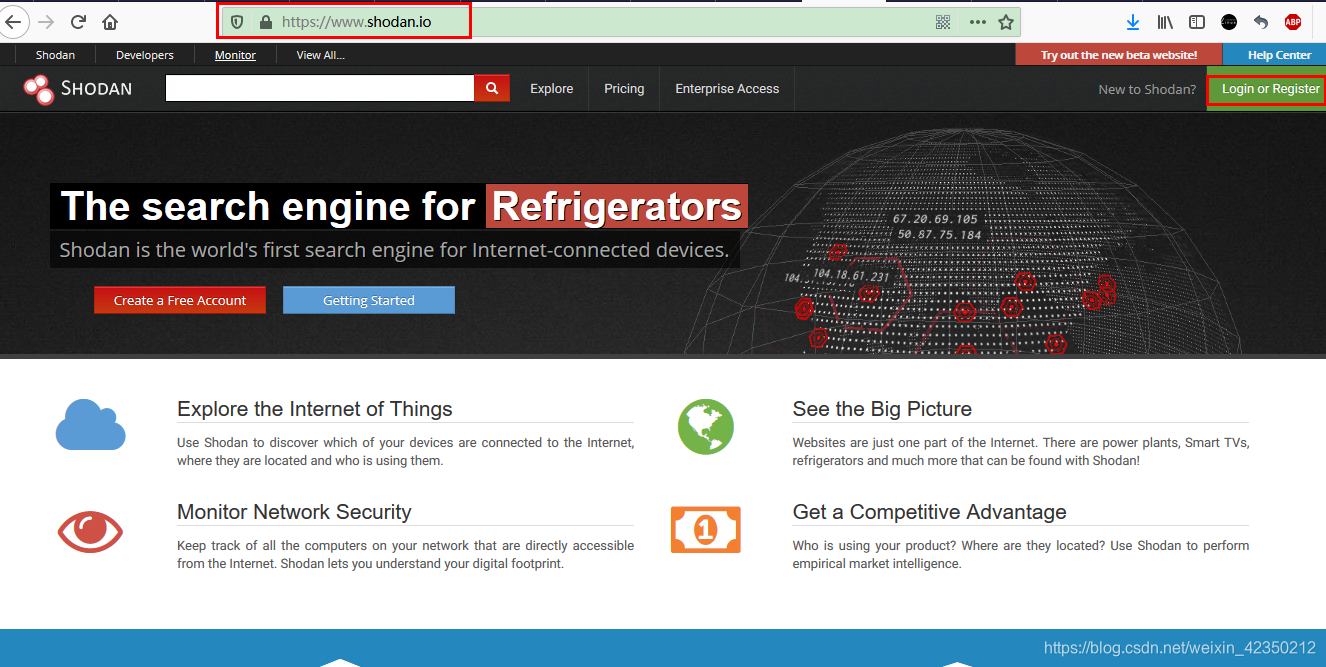Screen dimensions: 1326x667
Task: Open Enterprise Access
Action: tap(727, 89)
